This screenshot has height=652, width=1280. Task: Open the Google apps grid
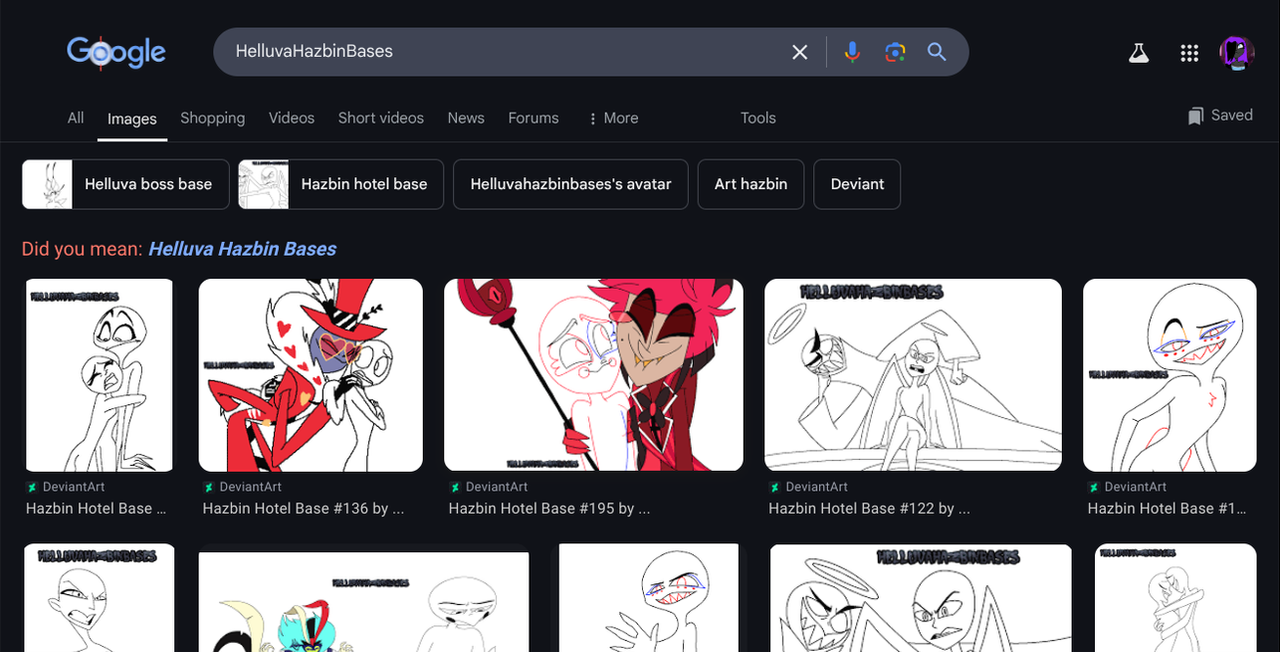[1189, 53]
